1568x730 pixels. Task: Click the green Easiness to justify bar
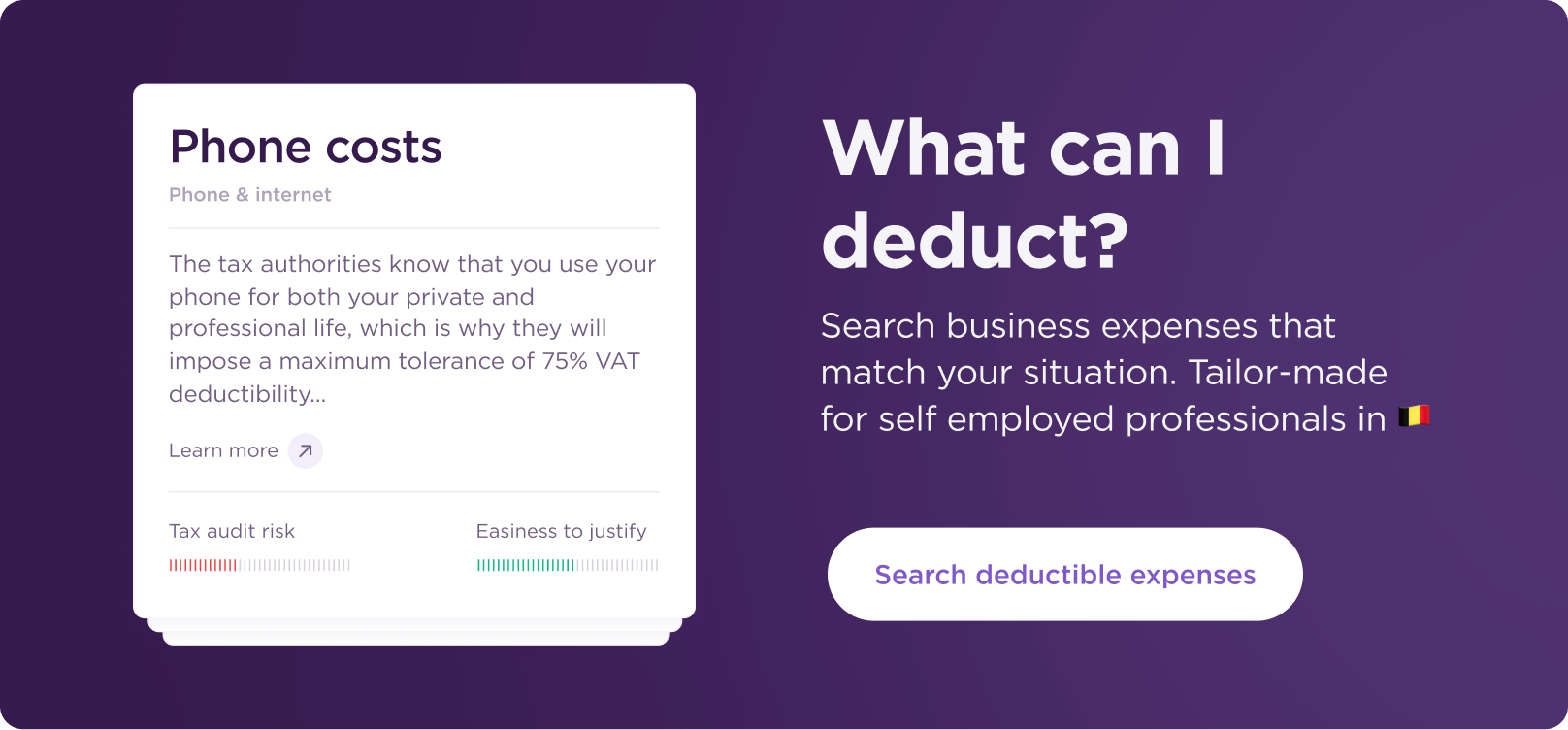525,565
